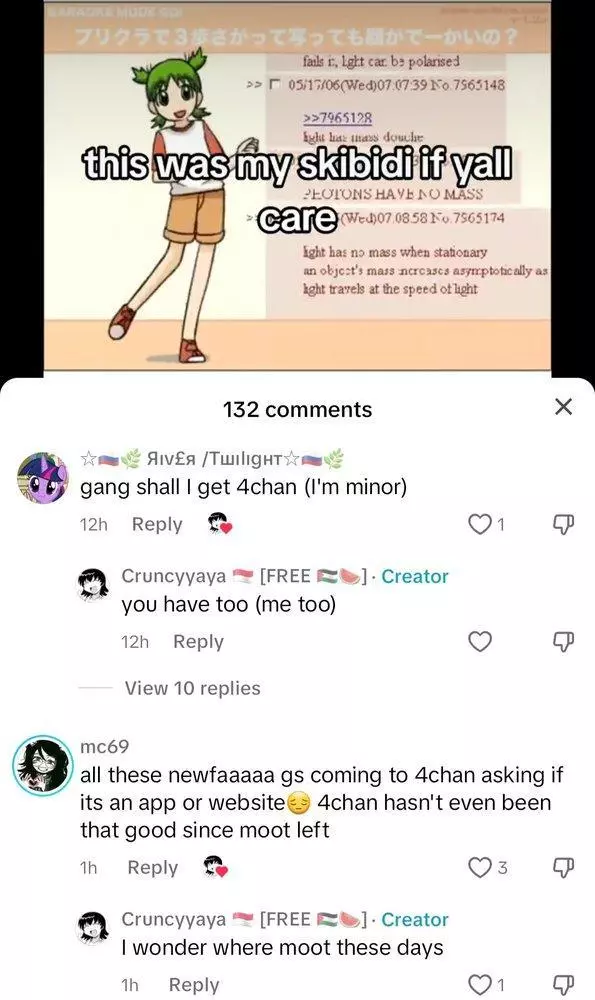Reply to creator's "where moot these days" comment
Image resolution: width=595 pixels, height=1000 pixels.
coord(194,985)
